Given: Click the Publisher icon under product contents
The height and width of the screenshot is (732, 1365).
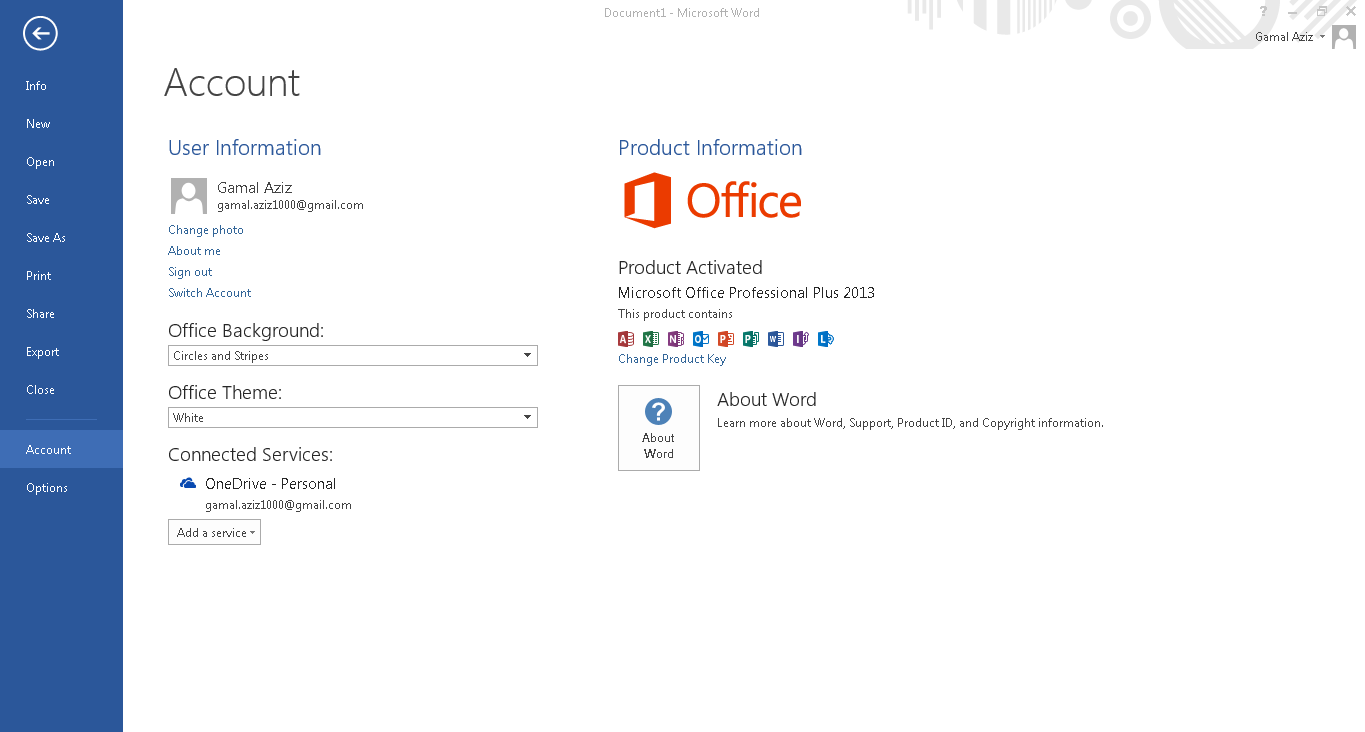Looking at the screenshot, I should coord(751,339).
